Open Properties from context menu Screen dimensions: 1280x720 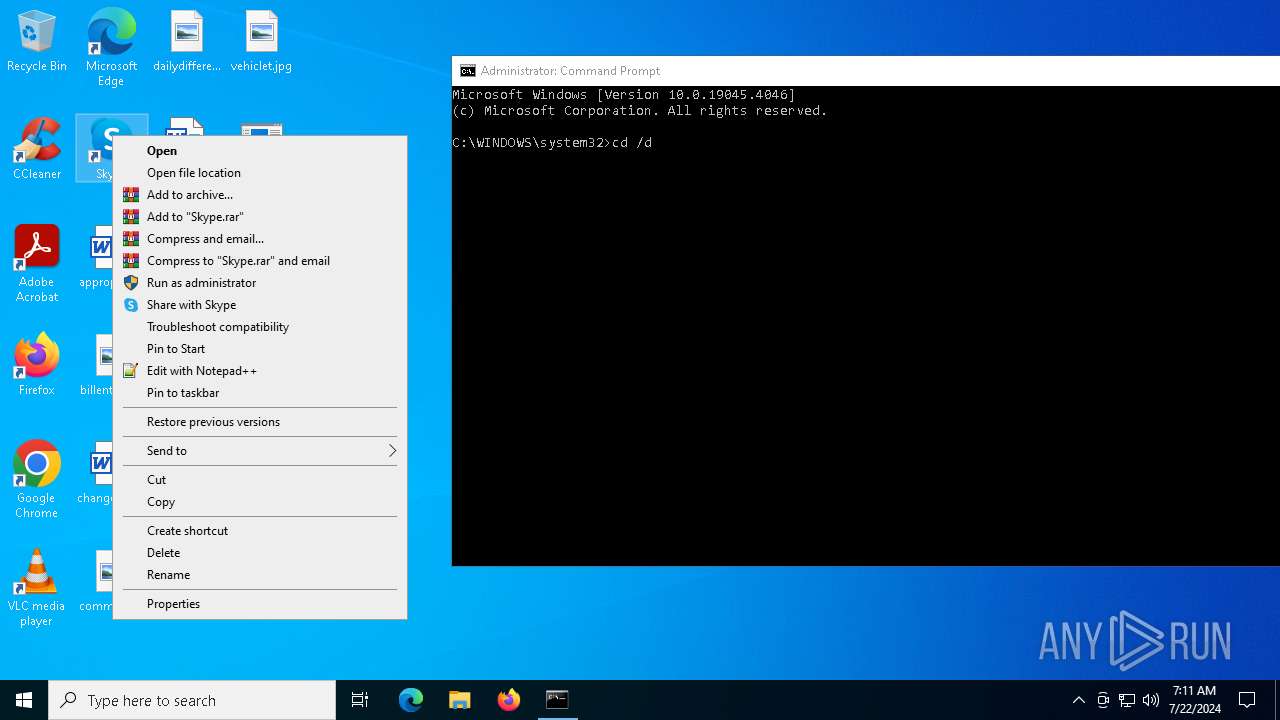click(260, 604)
